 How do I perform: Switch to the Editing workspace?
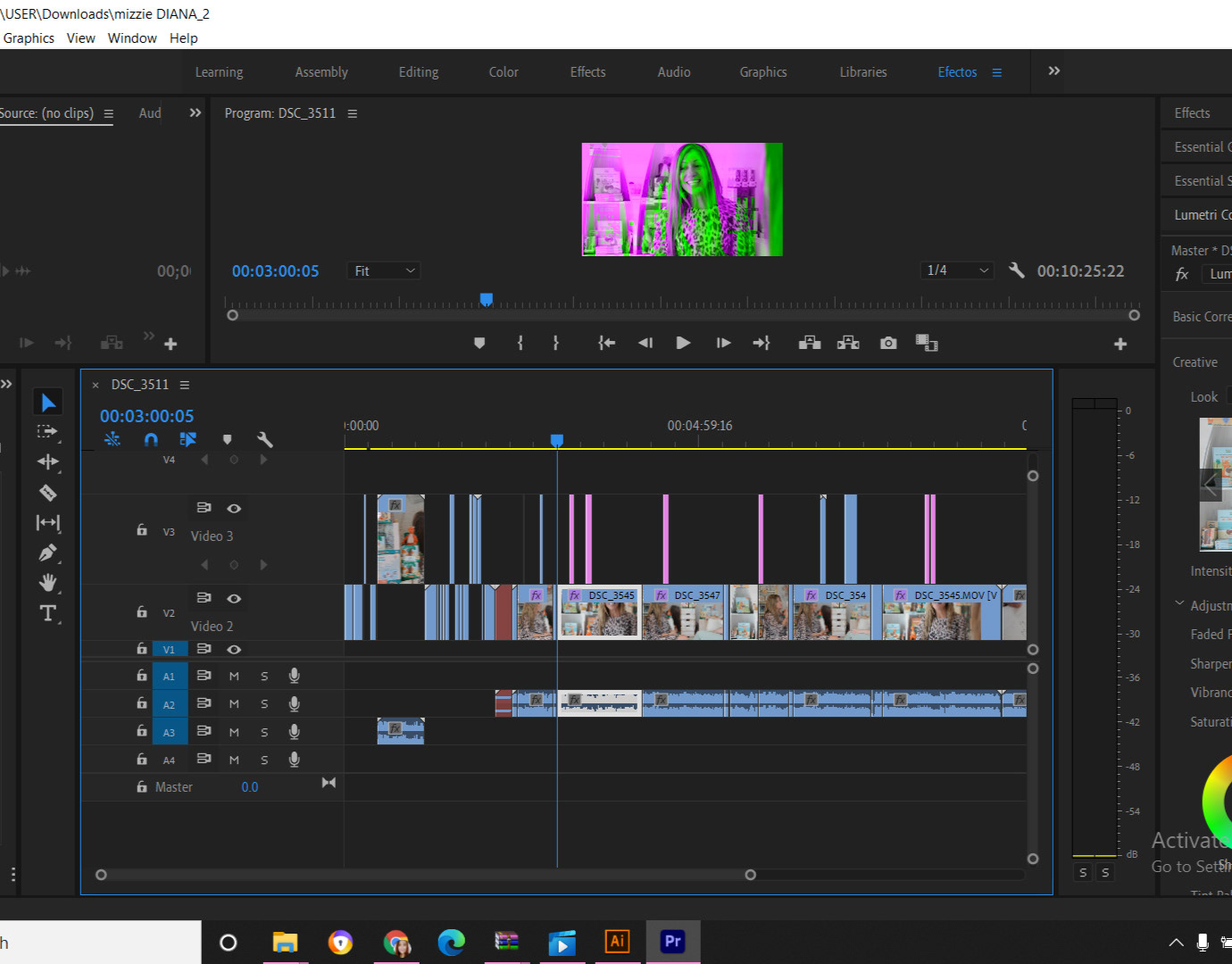(x=419, y=72)
